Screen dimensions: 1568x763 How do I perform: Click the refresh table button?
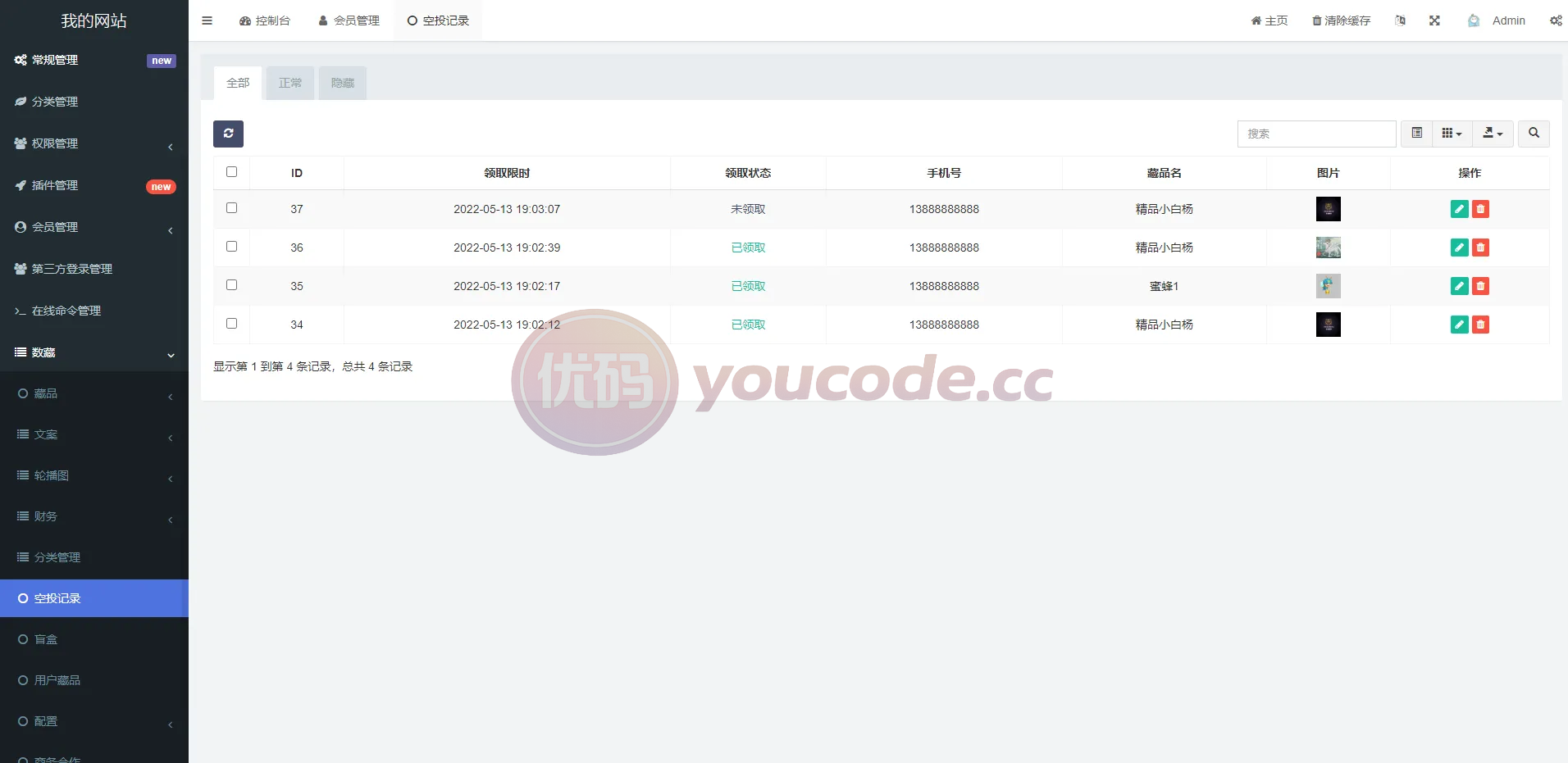click(228, 134)
